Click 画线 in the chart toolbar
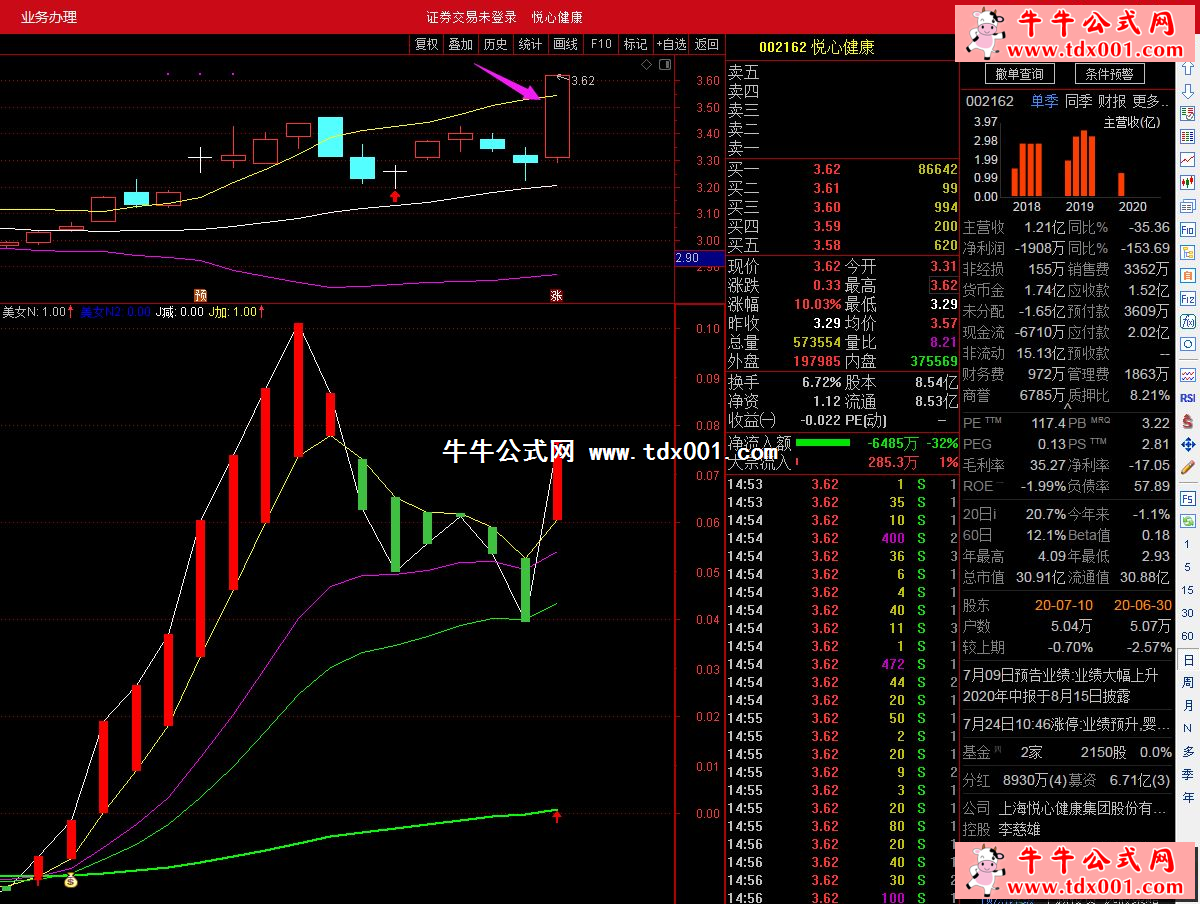Image resolution: width=1200 pixels, height=904 pixels. tap(565, 44)
